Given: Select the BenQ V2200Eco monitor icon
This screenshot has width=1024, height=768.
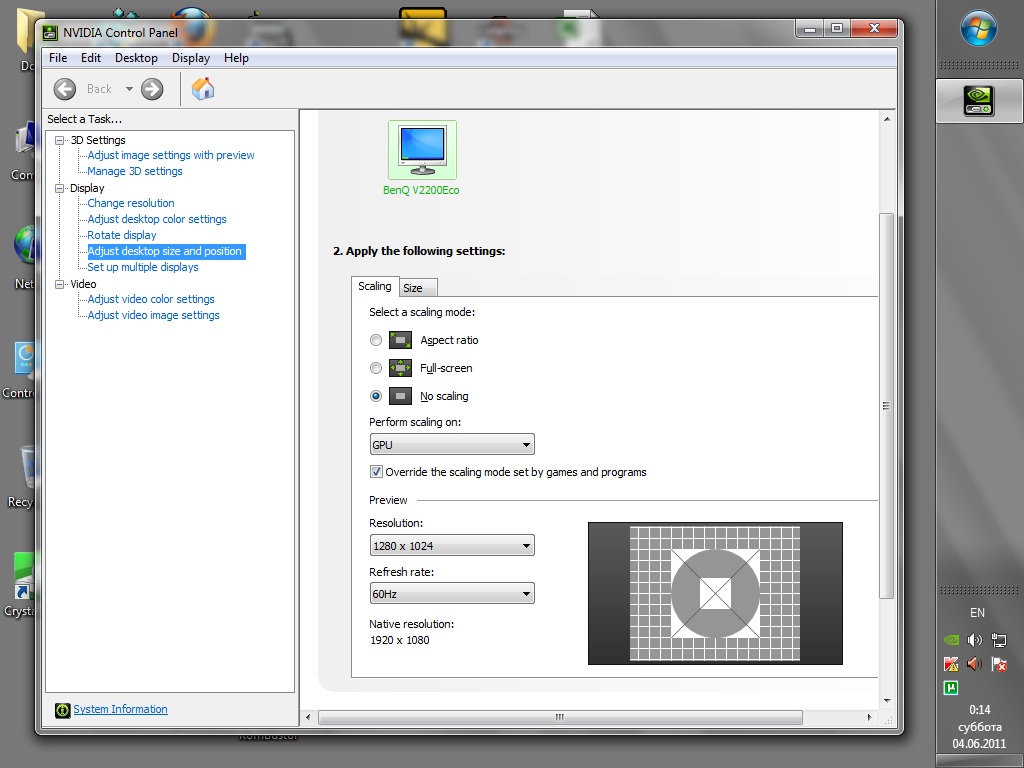Looking at the screenshot, I should [x=422, y=150].
